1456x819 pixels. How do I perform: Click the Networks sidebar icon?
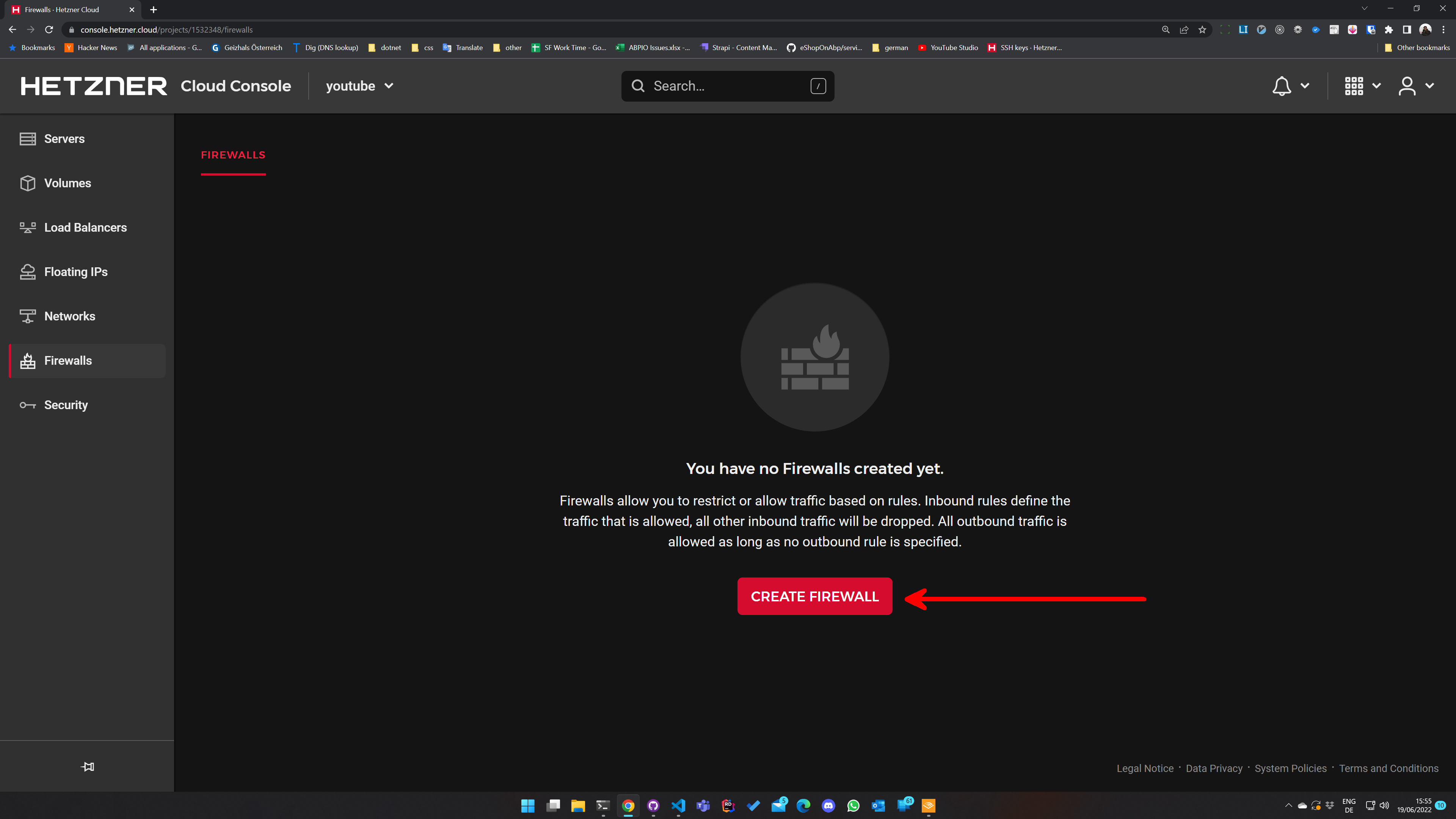click(27, 317)
